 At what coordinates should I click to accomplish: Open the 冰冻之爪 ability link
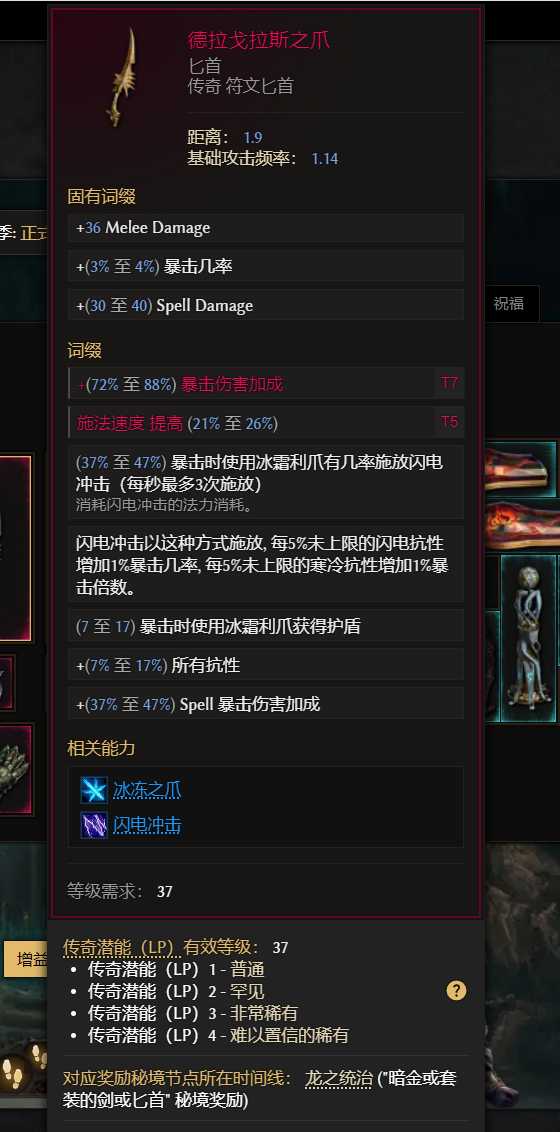point(147,790)
